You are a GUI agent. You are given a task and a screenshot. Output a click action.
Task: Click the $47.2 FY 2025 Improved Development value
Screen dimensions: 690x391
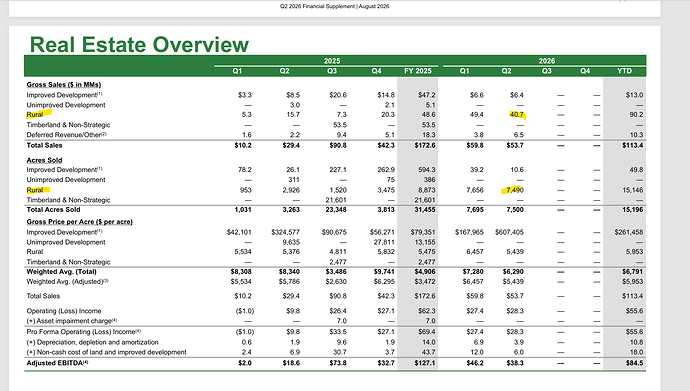[427, 95]
